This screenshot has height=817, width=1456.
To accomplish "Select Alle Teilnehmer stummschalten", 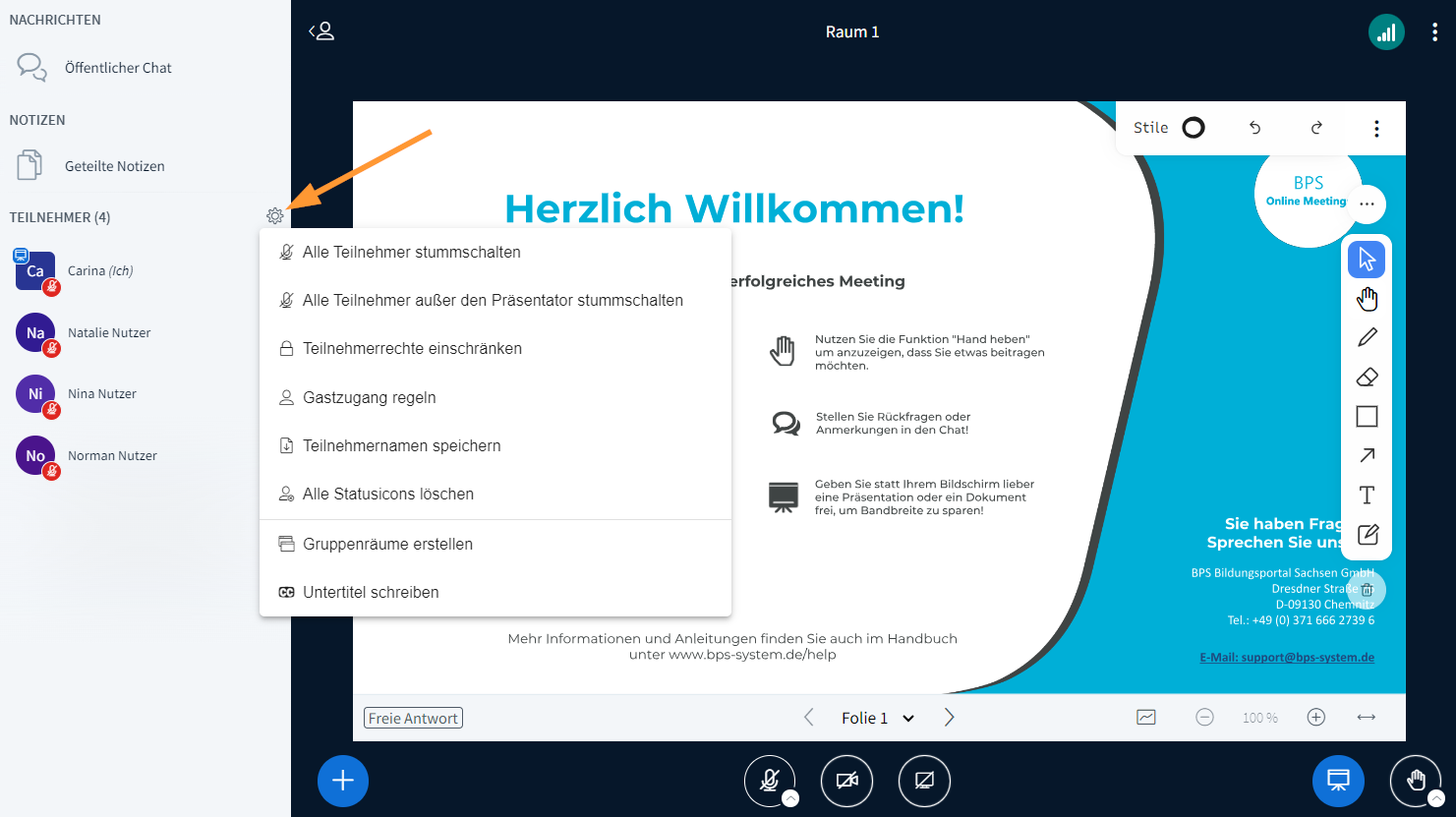I will (x=410, y=252).
